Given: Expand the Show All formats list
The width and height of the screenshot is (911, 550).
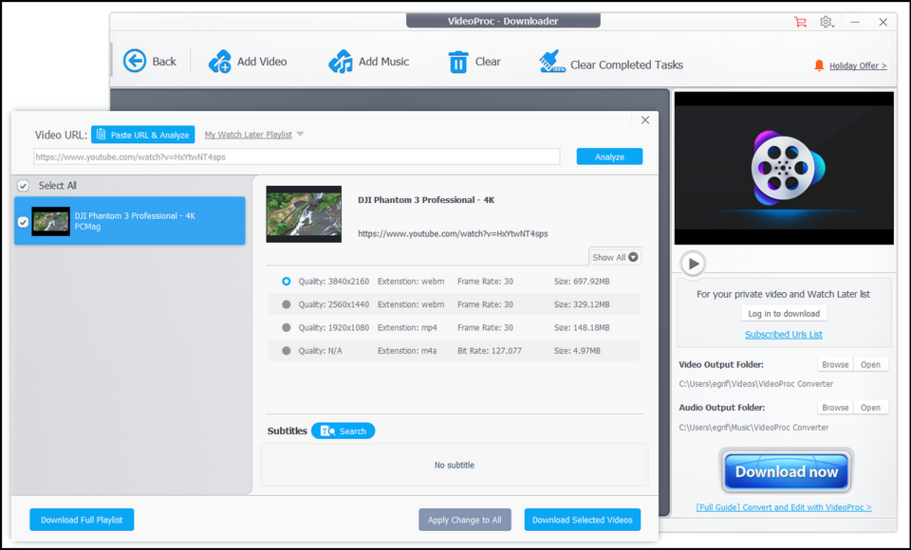Looking at the screenshot, I should [614, 257].
